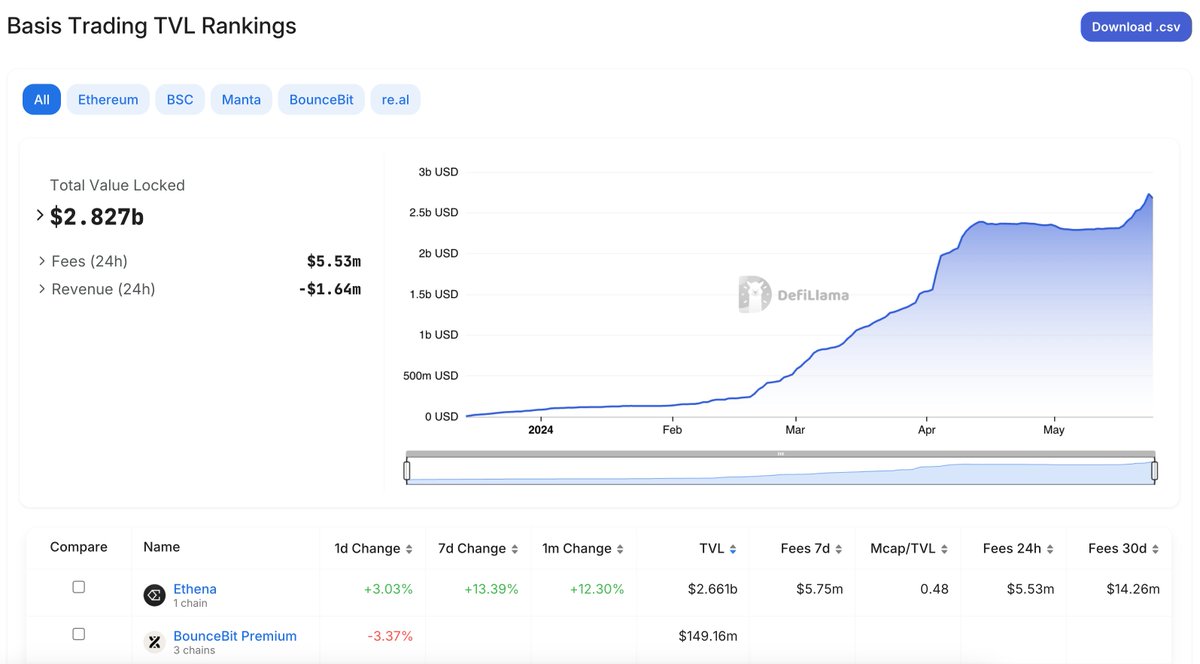Open the Ethena protocol link

pos(195,589)
